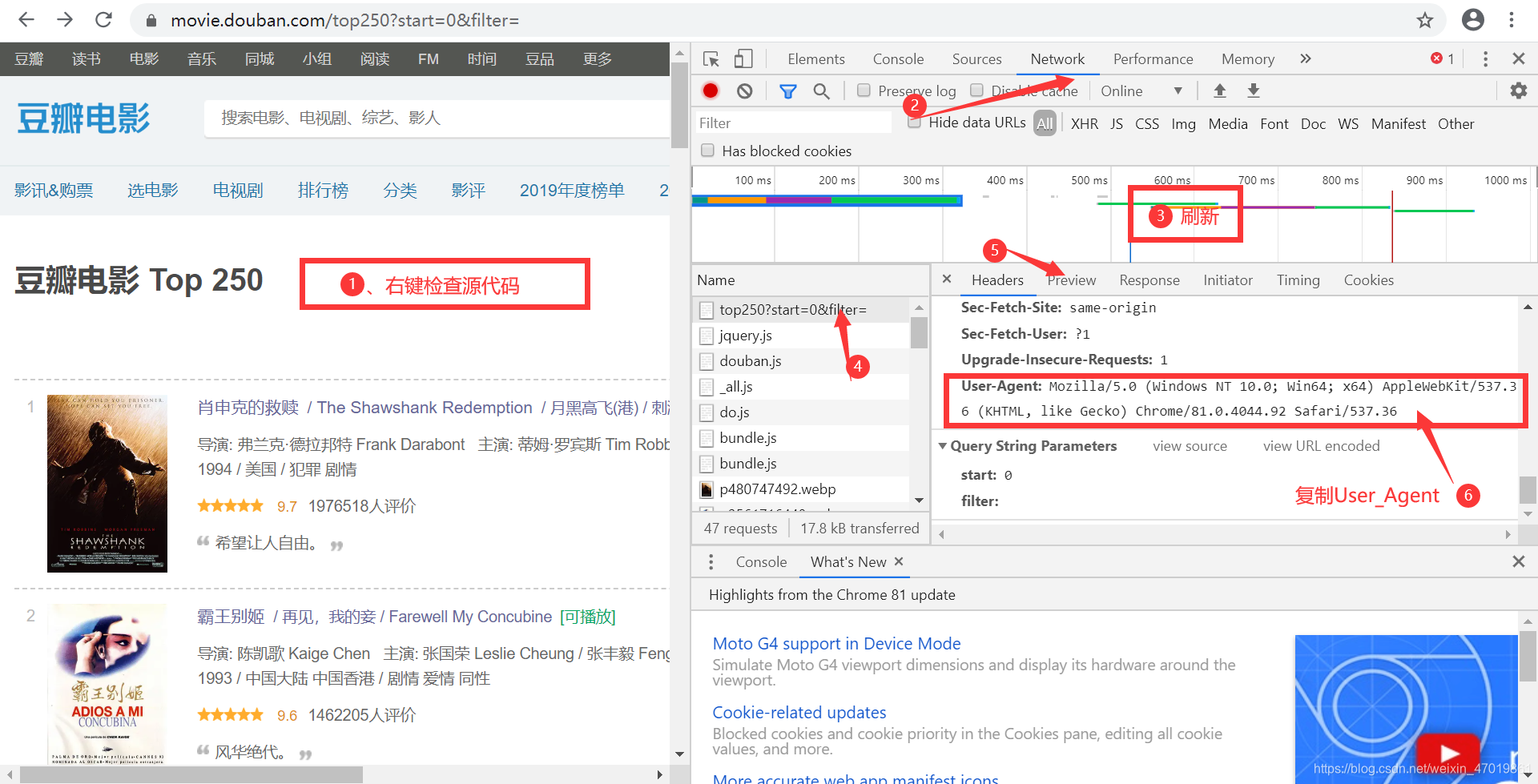1538x784 pixels.
Task: Switch to the Console tab in DevTools top bar
Action: tap(898, 59)
